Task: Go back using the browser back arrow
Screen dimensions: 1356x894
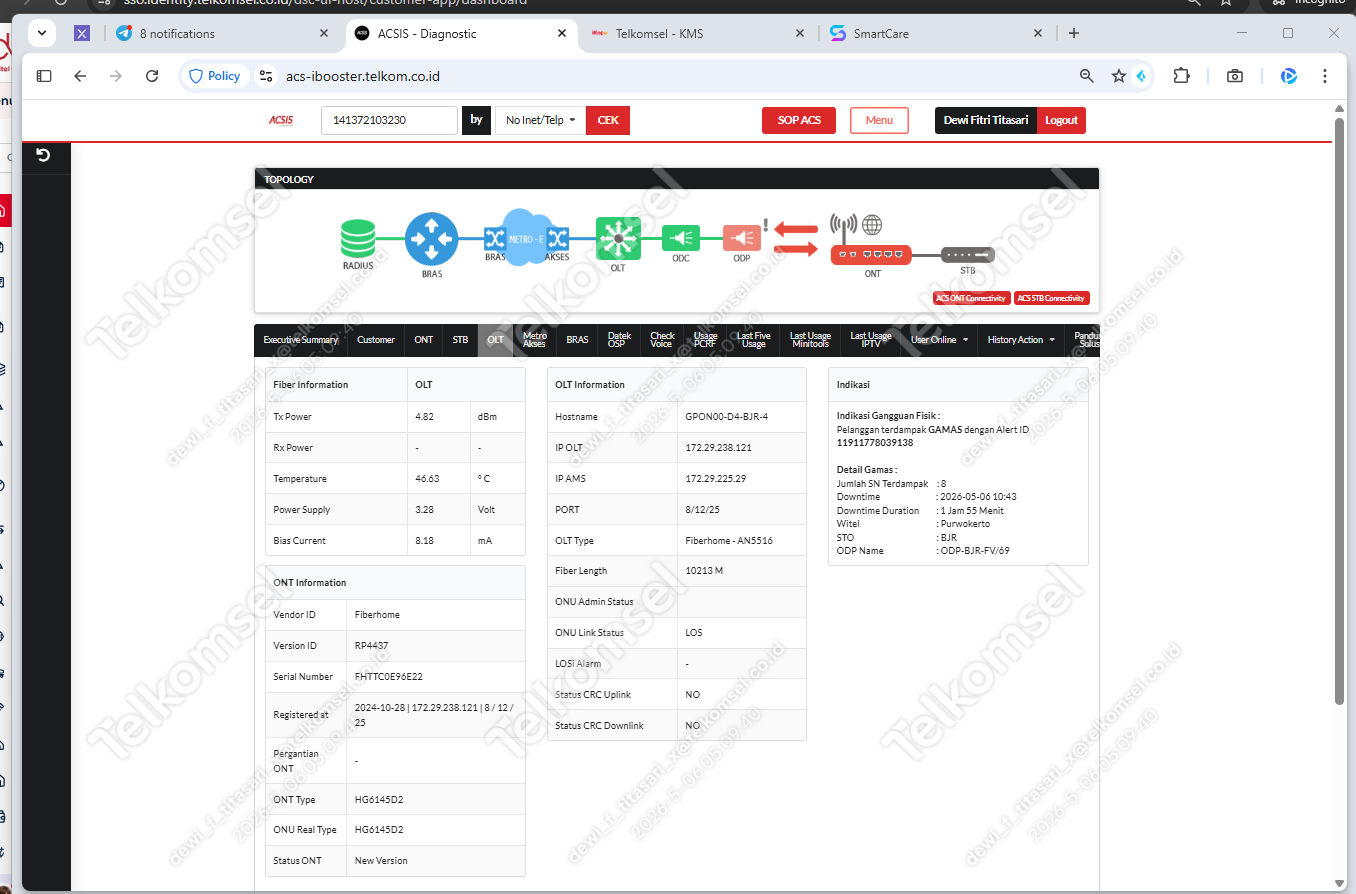Action: [81, 76]
